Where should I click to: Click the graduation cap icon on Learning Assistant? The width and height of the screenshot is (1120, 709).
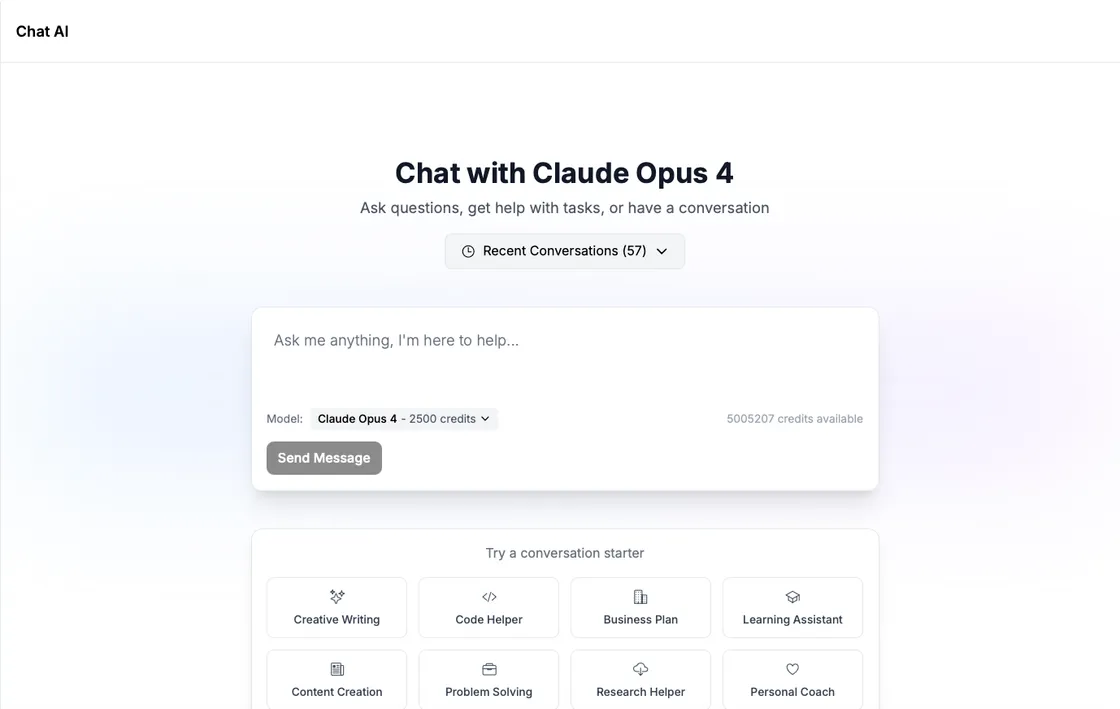pos(792,596)
